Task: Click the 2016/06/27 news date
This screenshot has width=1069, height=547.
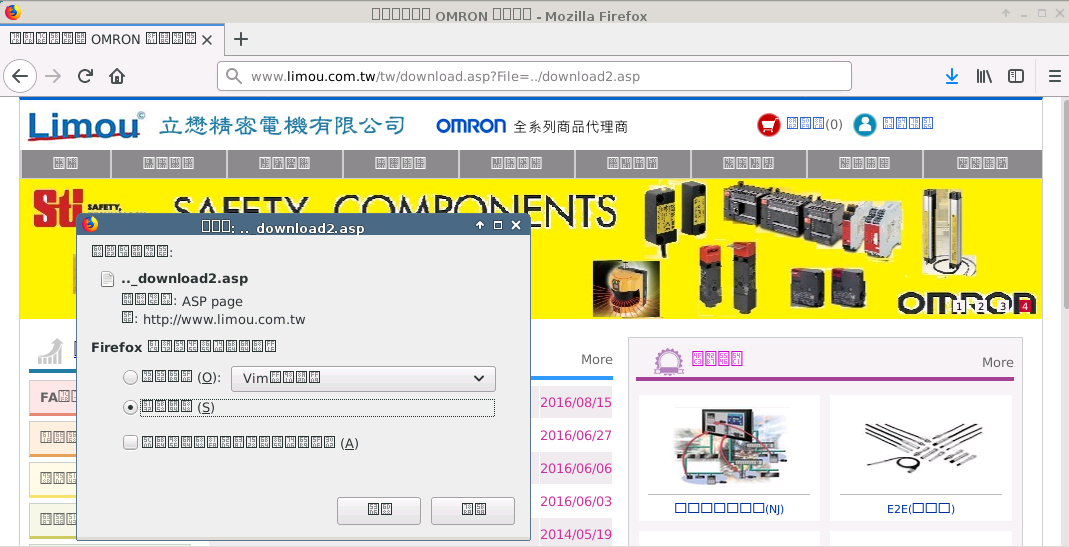Action: pyautogui.click(x=575, y=435)
